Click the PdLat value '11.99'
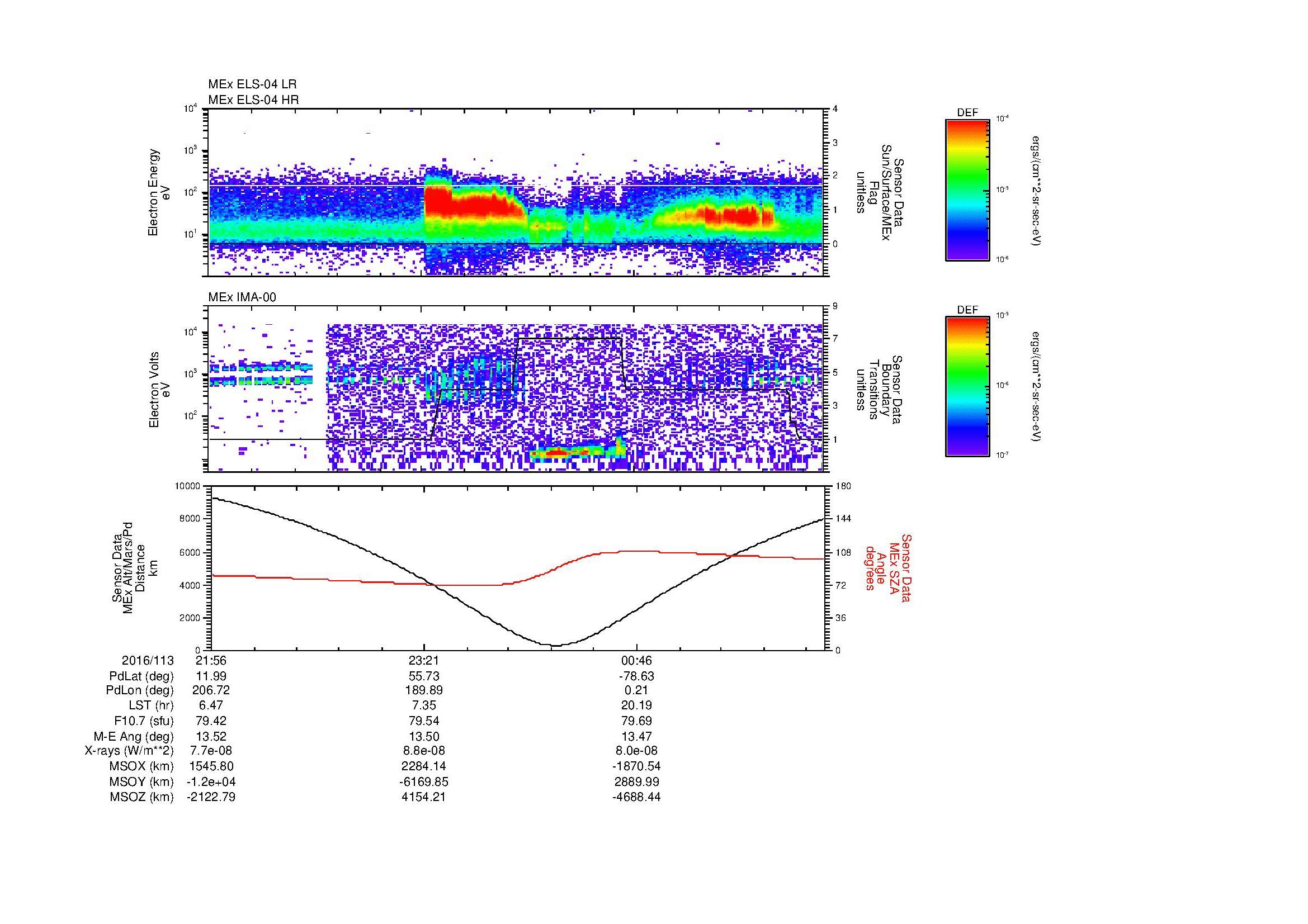1308x924 pixels. coord(211,676)
